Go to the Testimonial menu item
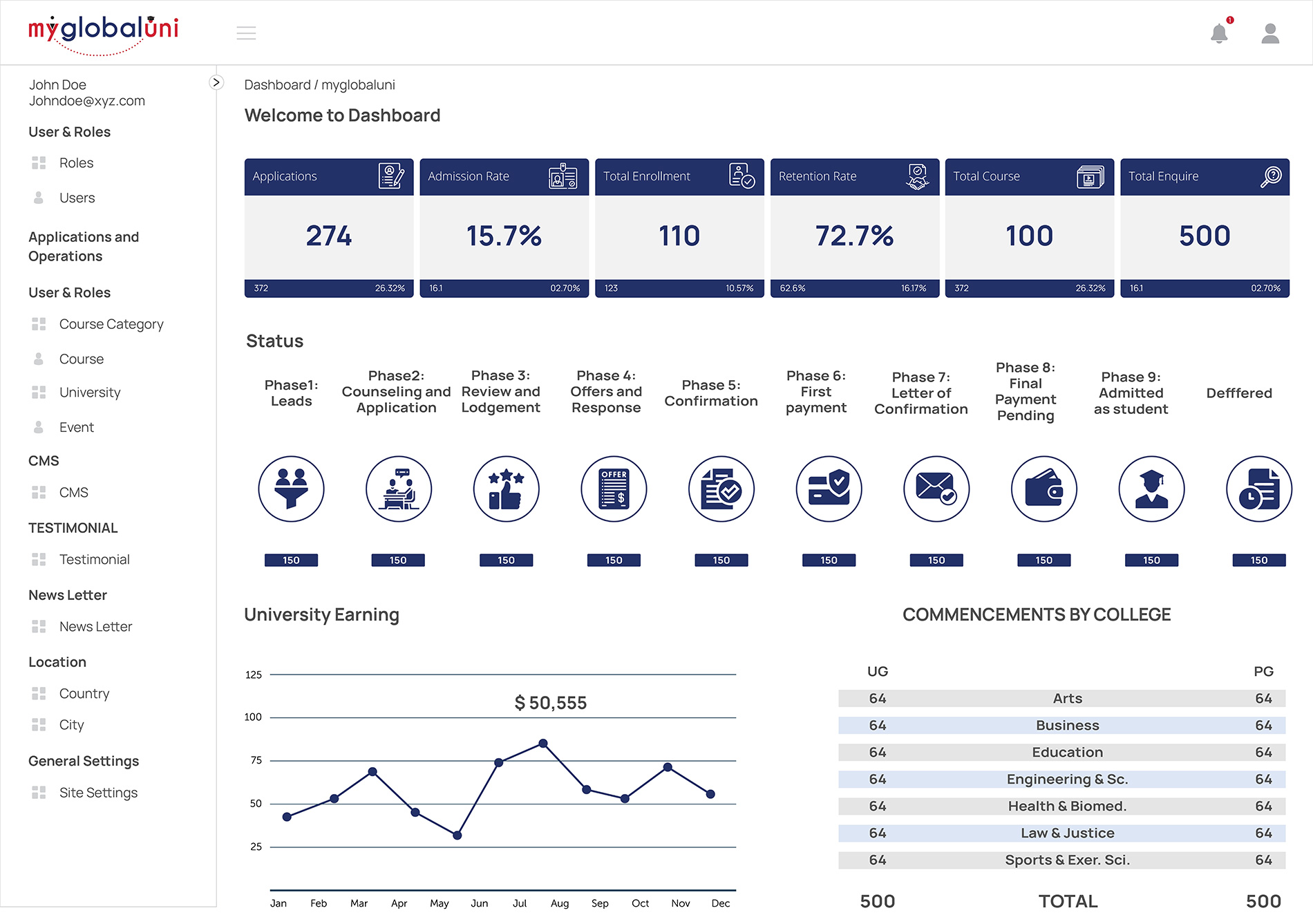This screenshot has height=924, width=1313. click(x=95, y=560)
